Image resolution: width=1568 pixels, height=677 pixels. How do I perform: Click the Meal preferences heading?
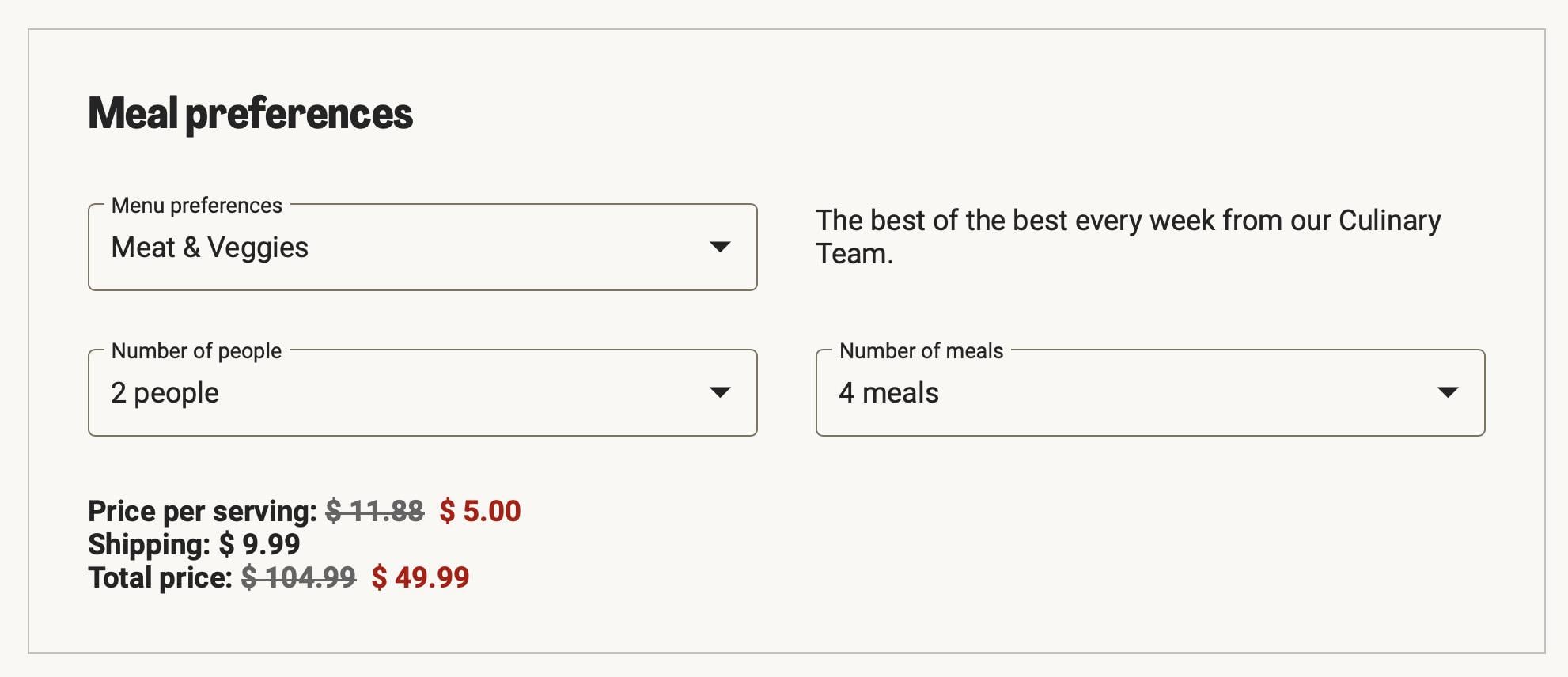(x=250, y=113)
